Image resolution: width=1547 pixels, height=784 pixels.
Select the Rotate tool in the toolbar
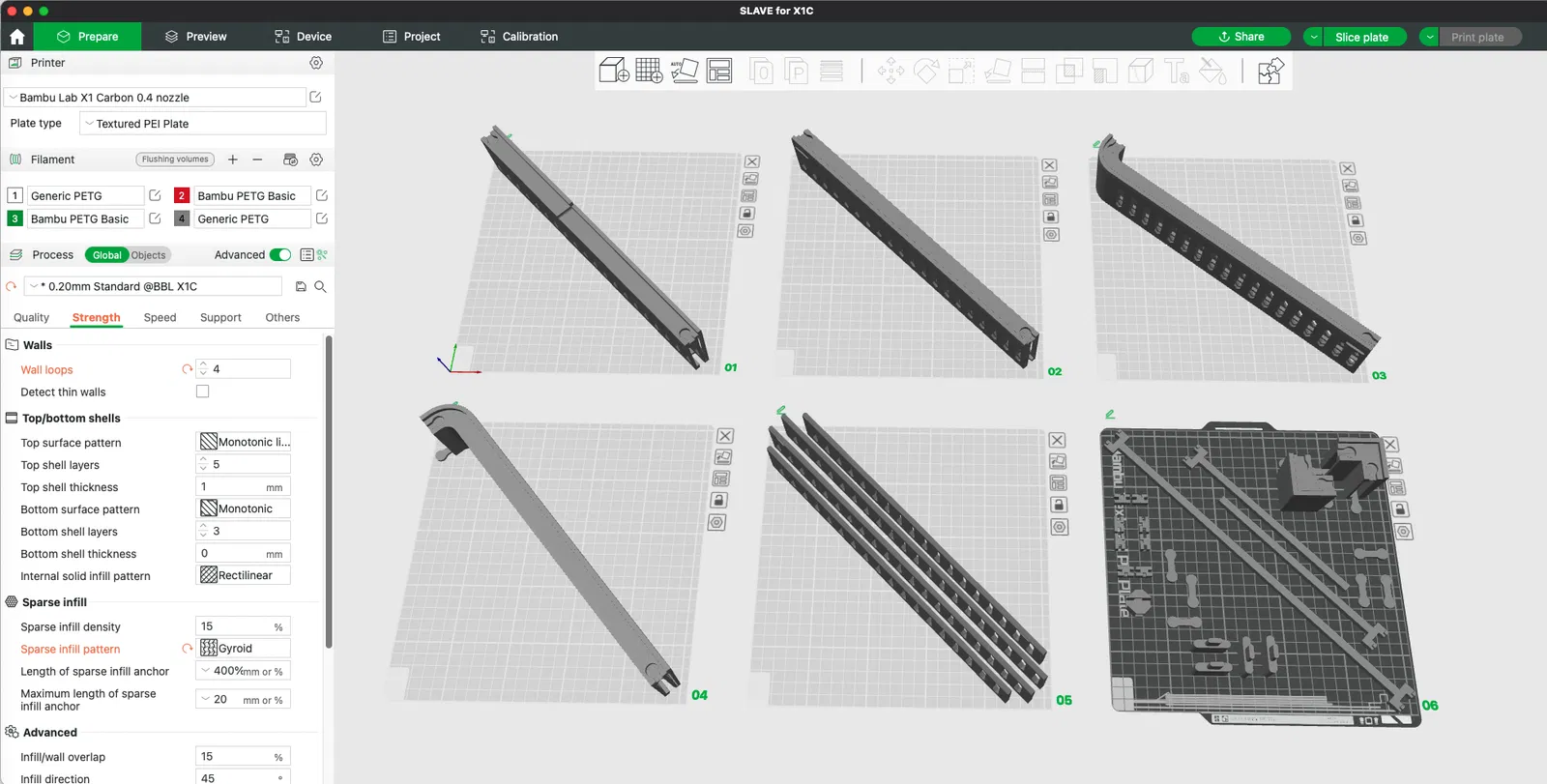click(x=926, y=72)
